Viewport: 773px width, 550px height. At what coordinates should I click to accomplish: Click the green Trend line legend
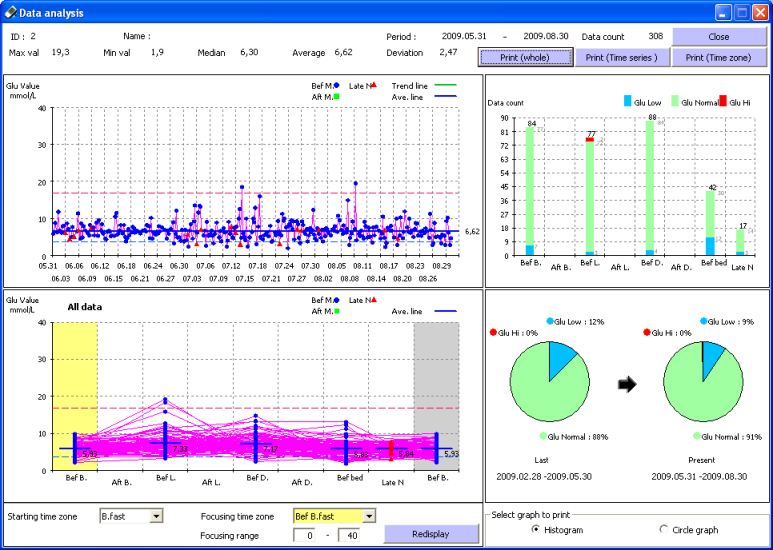click(x=445, y=86)
